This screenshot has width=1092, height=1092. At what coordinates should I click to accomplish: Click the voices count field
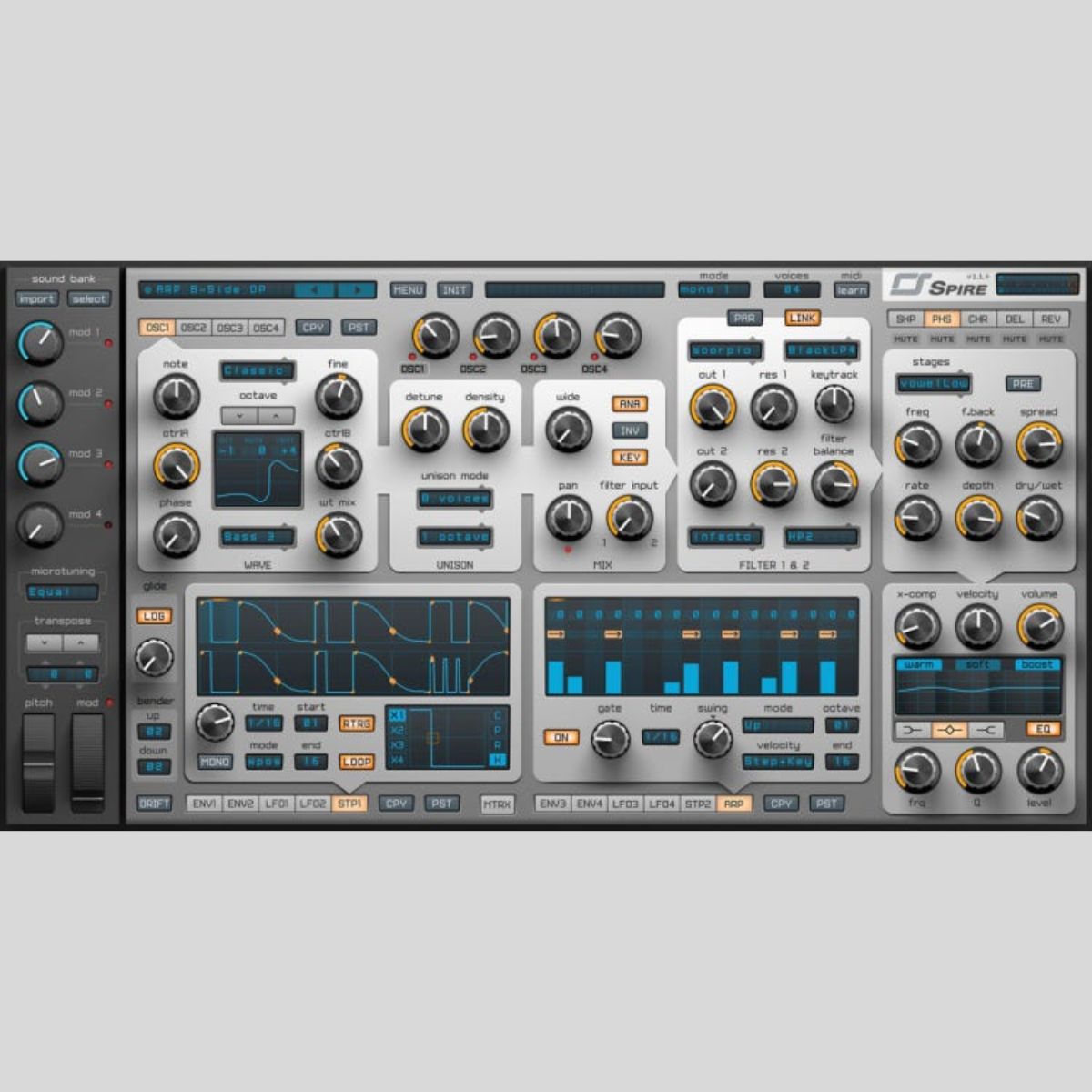(792, 290)
